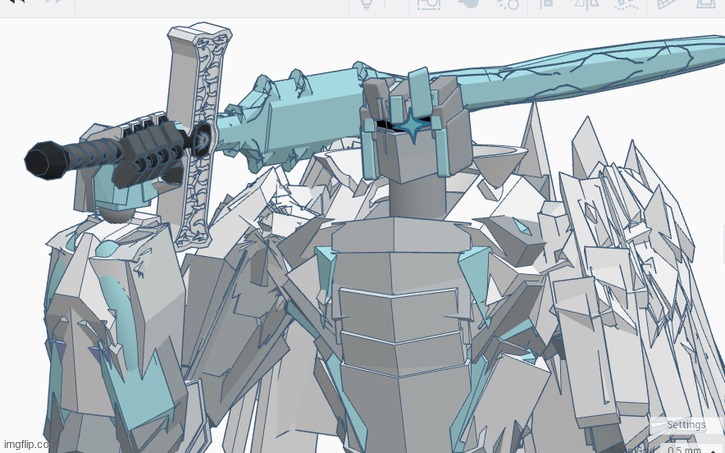The width and height of the screenshot is (725, 453).
Task: Select the sword's black octagonal pommel
Action: 46,158
